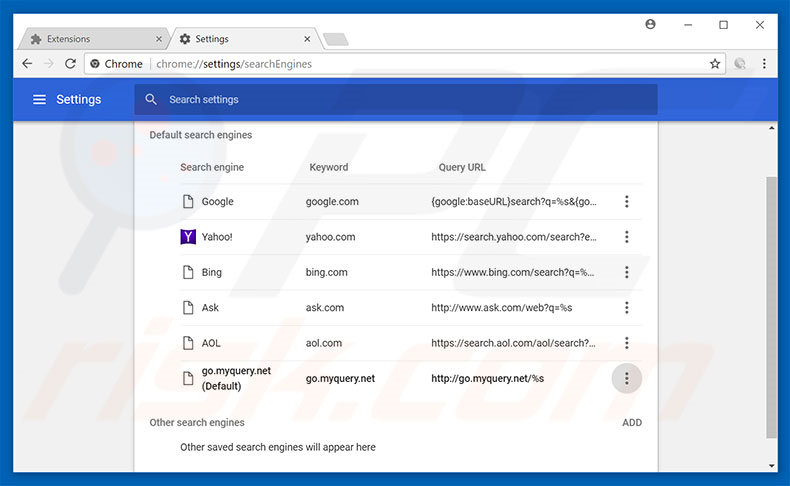Close the Extensions tab
790x486 pixels.
click(x=159, y=39)
